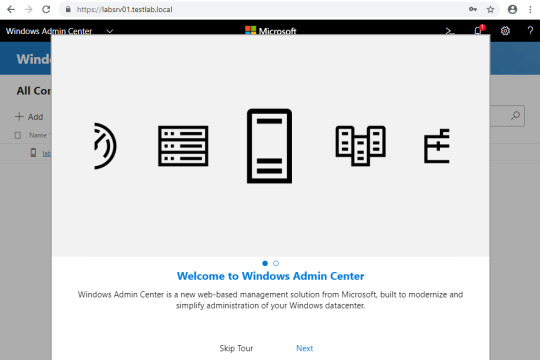The image size is (540, 360).
Task: Click Welcome to Windows Admin Center heading
Action: [x=270, y=276]
